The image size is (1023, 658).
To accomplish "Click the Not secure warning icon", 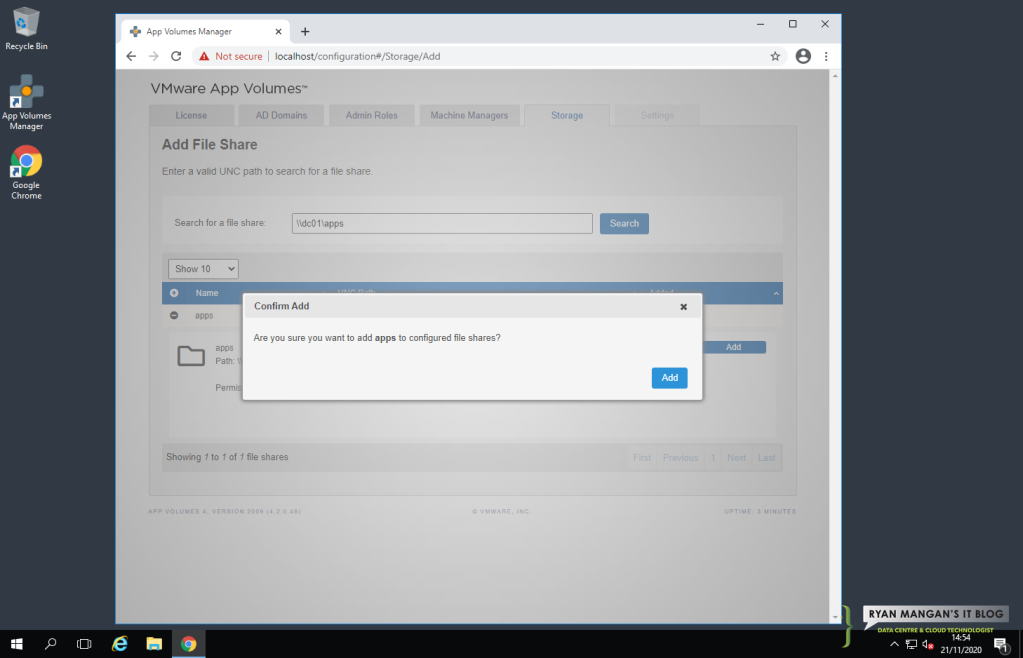I will 204,56.
